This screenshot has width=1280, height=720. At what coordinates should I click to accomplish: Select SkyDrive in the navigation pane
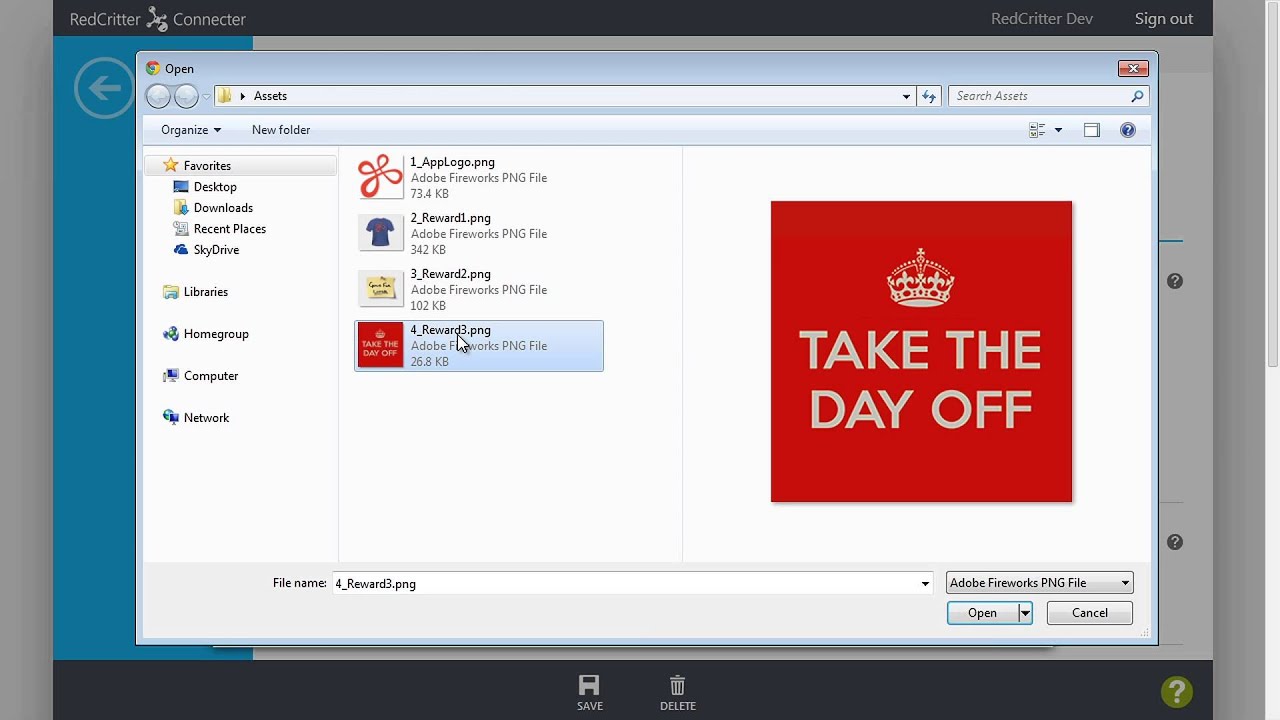pos(216,250)
